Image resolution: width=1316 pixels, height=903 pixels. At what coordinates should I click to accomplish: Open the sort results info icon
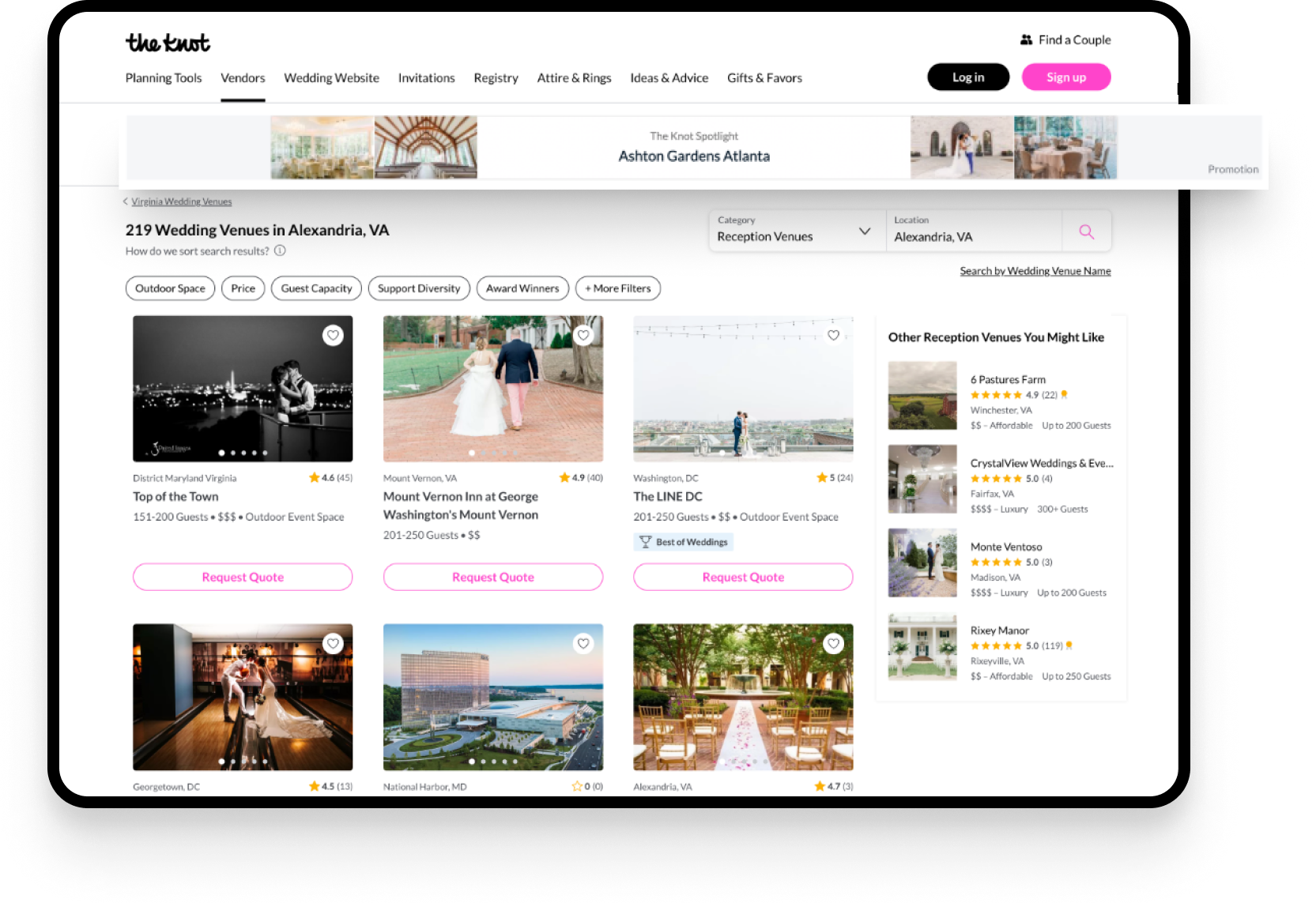click(280, 250)
